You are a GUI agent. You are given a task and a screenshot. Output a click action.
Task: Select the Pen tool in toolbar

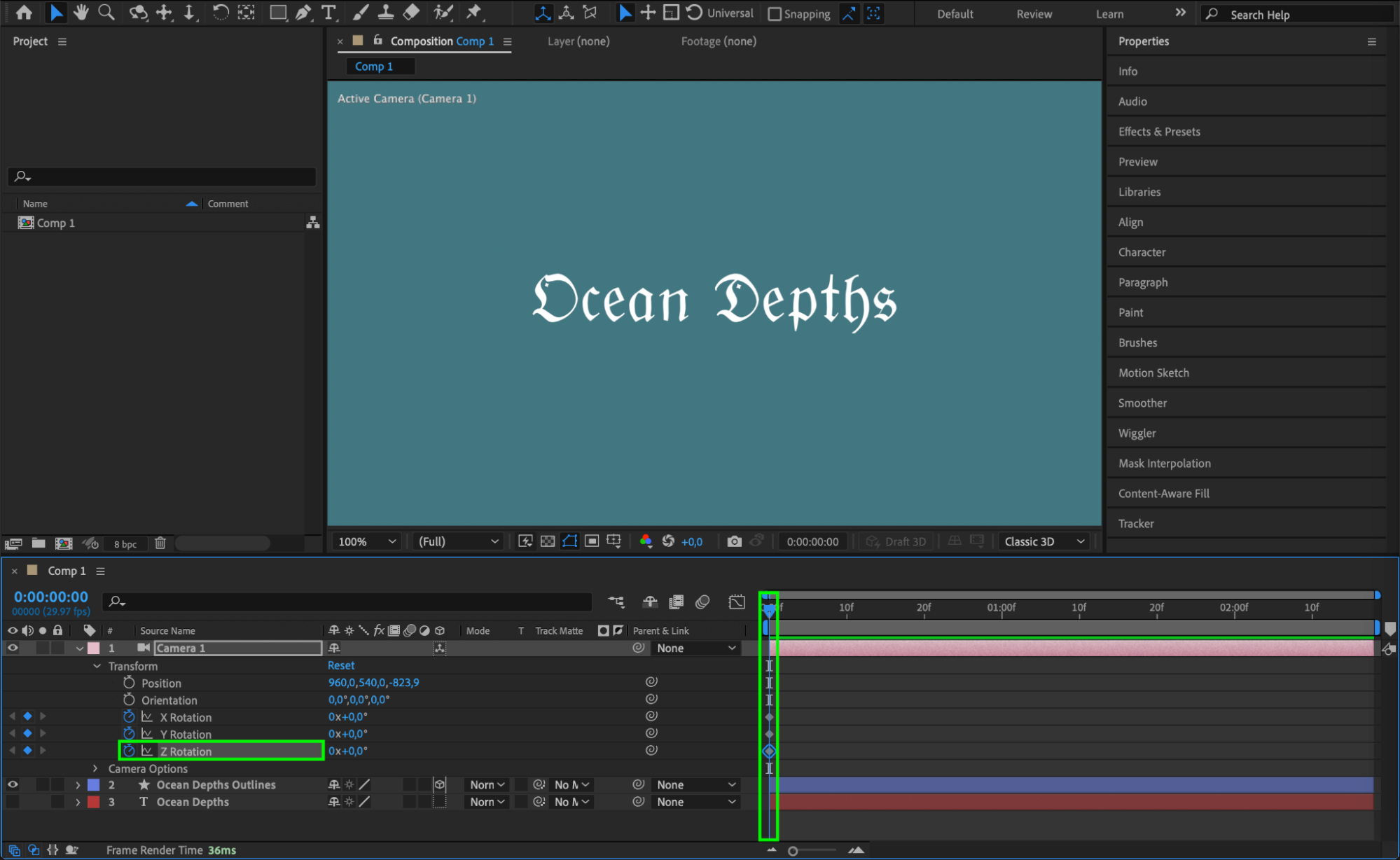(x=303, y=13)
